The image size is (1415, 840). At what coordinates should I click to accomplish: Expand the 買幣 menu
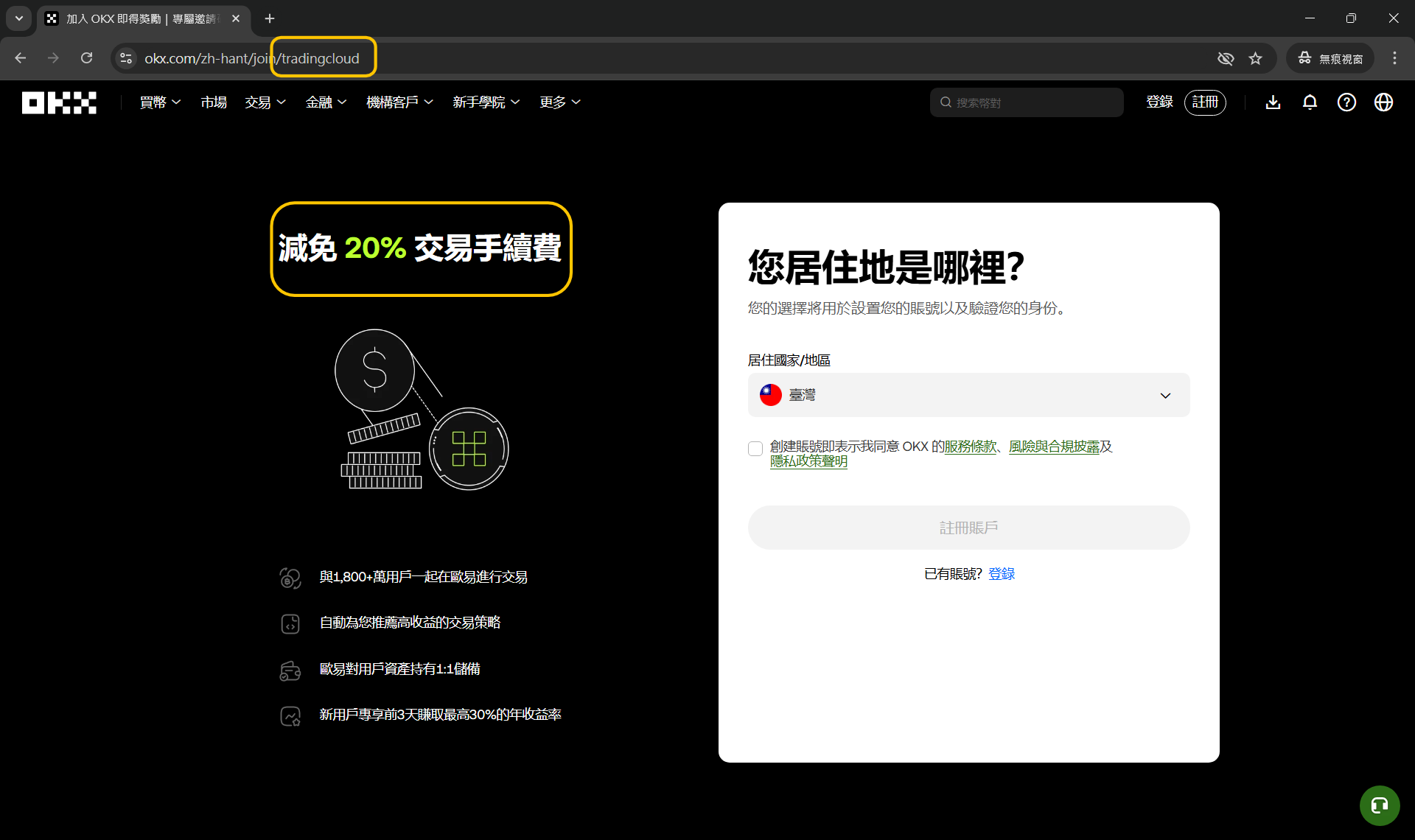(160, 102)
